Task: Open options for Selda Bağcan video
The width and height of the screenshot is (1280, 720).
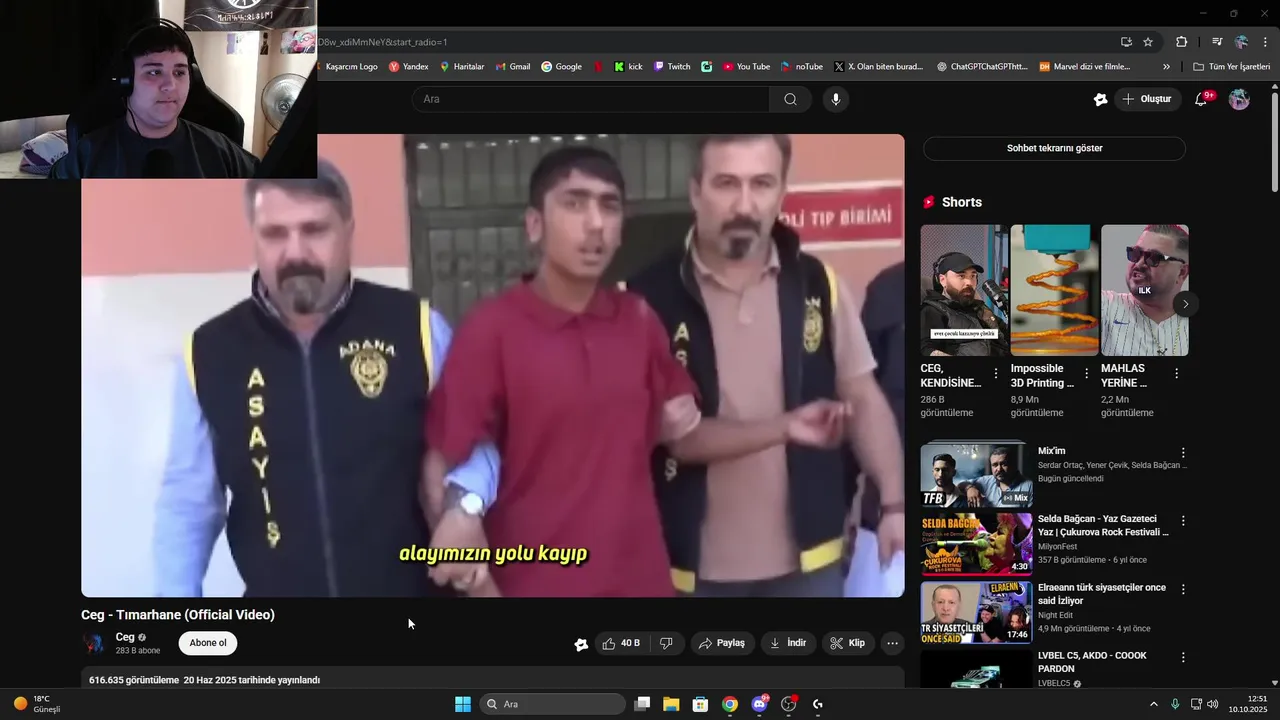Action: (x=1183, y=521)
